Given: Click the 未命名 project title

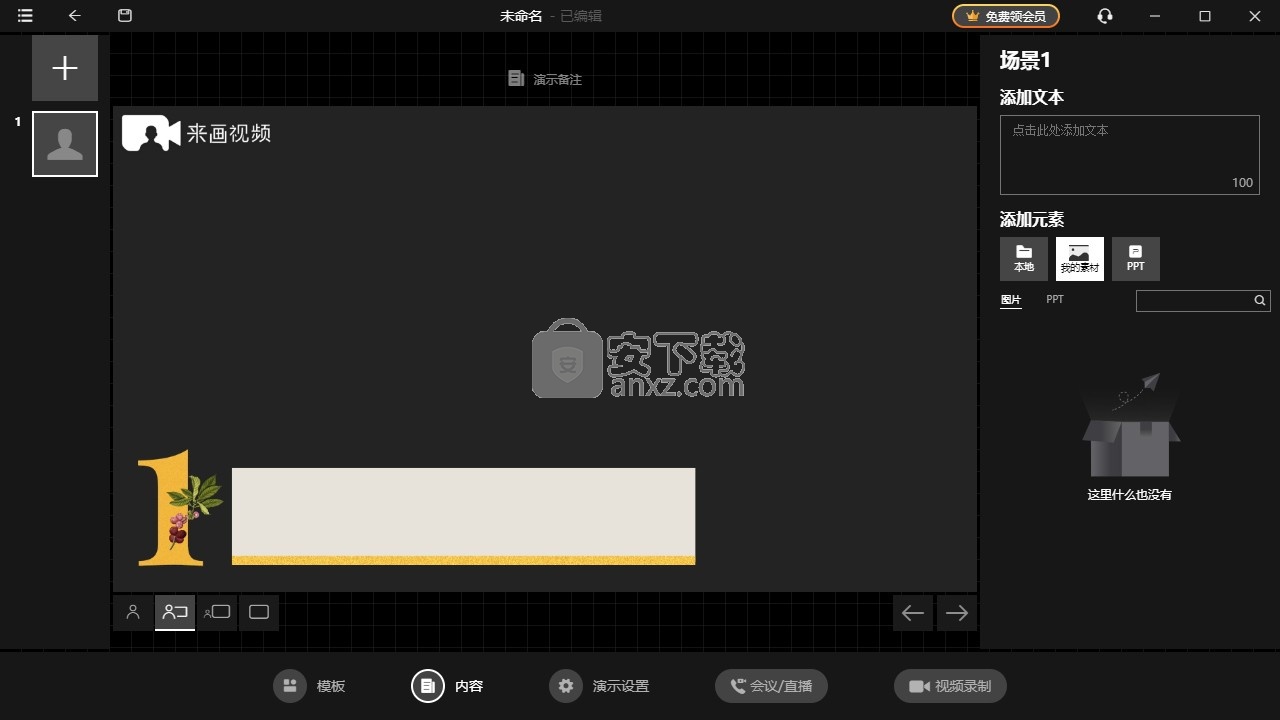Looking at the screenshot, I should coord(521,16).
